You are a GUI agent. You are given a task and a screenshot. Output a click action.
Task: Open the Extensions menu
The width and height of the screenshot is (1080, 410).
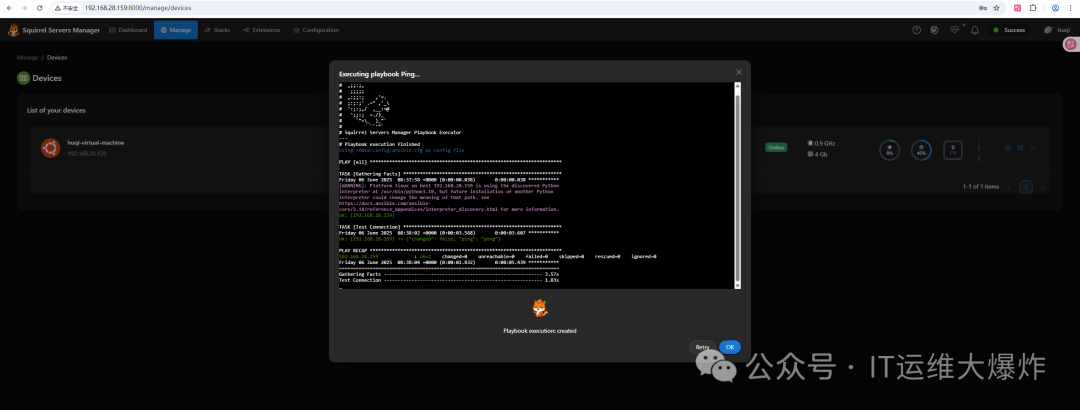[x=262, y=30]
